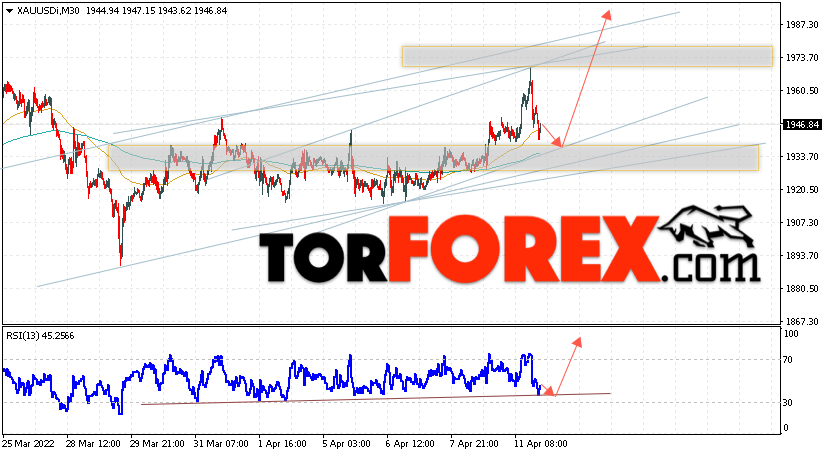Select the lower gray support zone rectangle
Screen dimensions: 826x455
(433, 157)
